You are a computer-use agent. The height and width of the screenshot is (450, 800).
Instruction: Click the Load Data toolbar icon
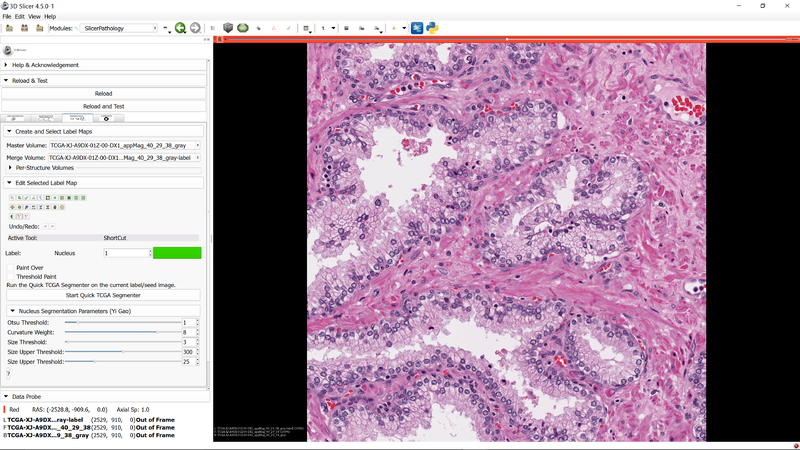(x=10, y=28)
